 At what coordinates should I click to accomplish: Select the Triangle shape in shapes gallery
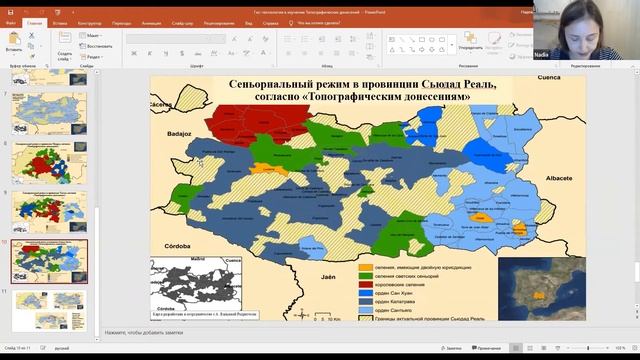coord(392,49)
